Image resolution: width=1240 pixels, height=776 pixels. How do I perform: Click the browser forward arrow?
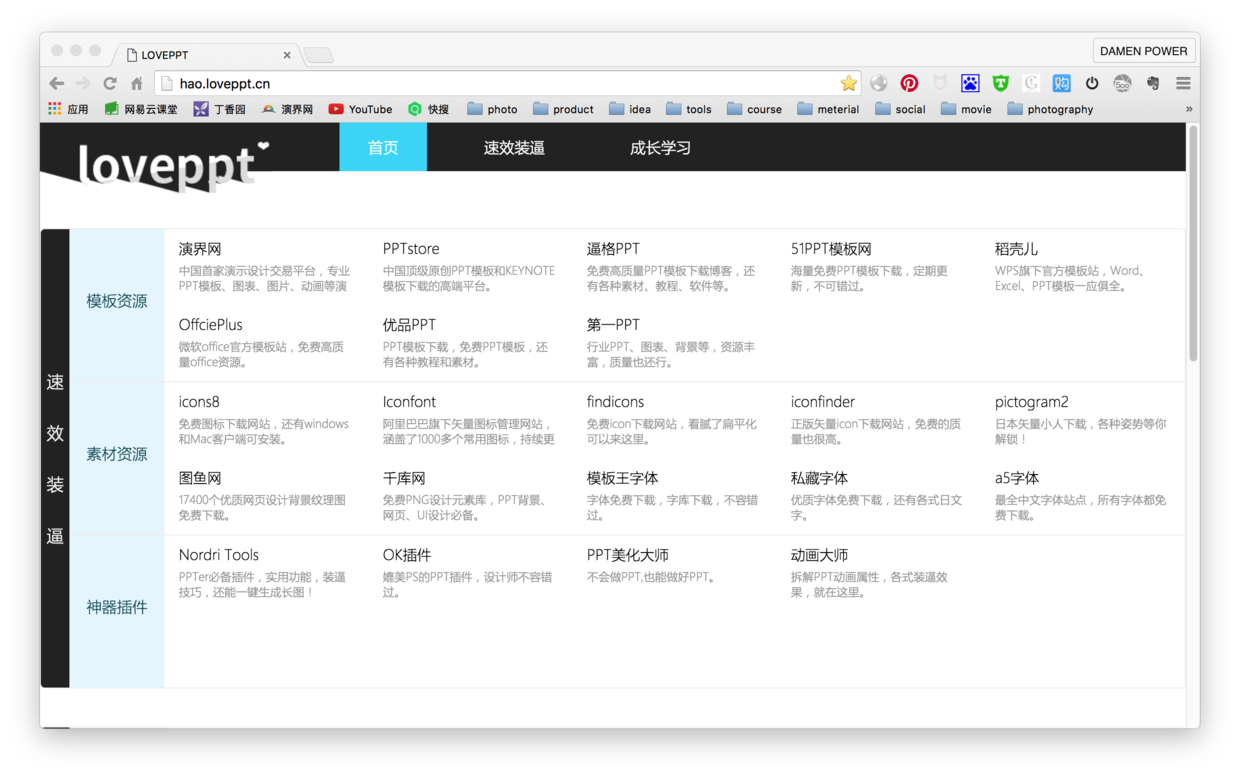83,84
